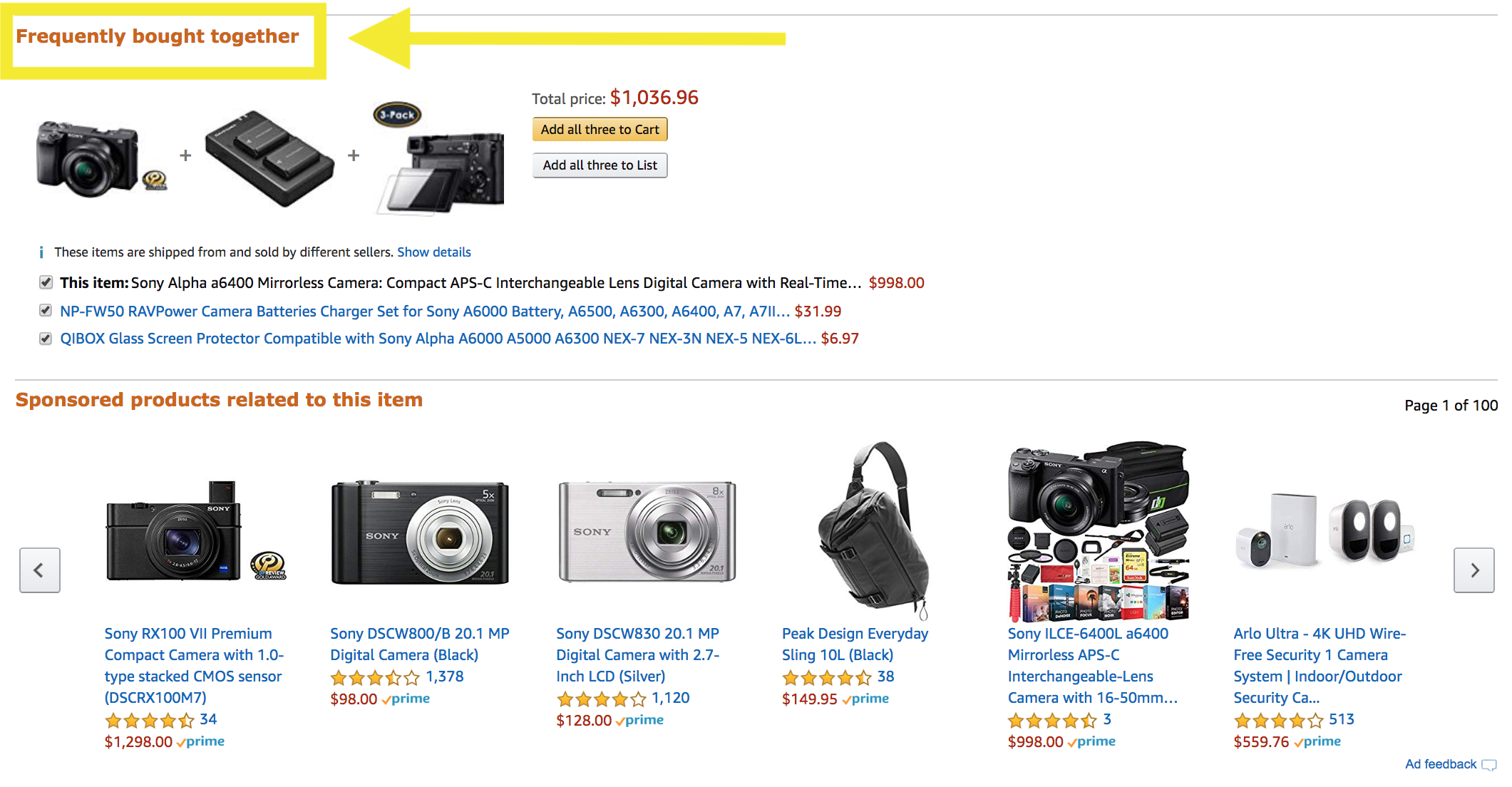Open the QIBOX Glass Screen Protector link
1512x787 pixels.
tap(438, 338)
